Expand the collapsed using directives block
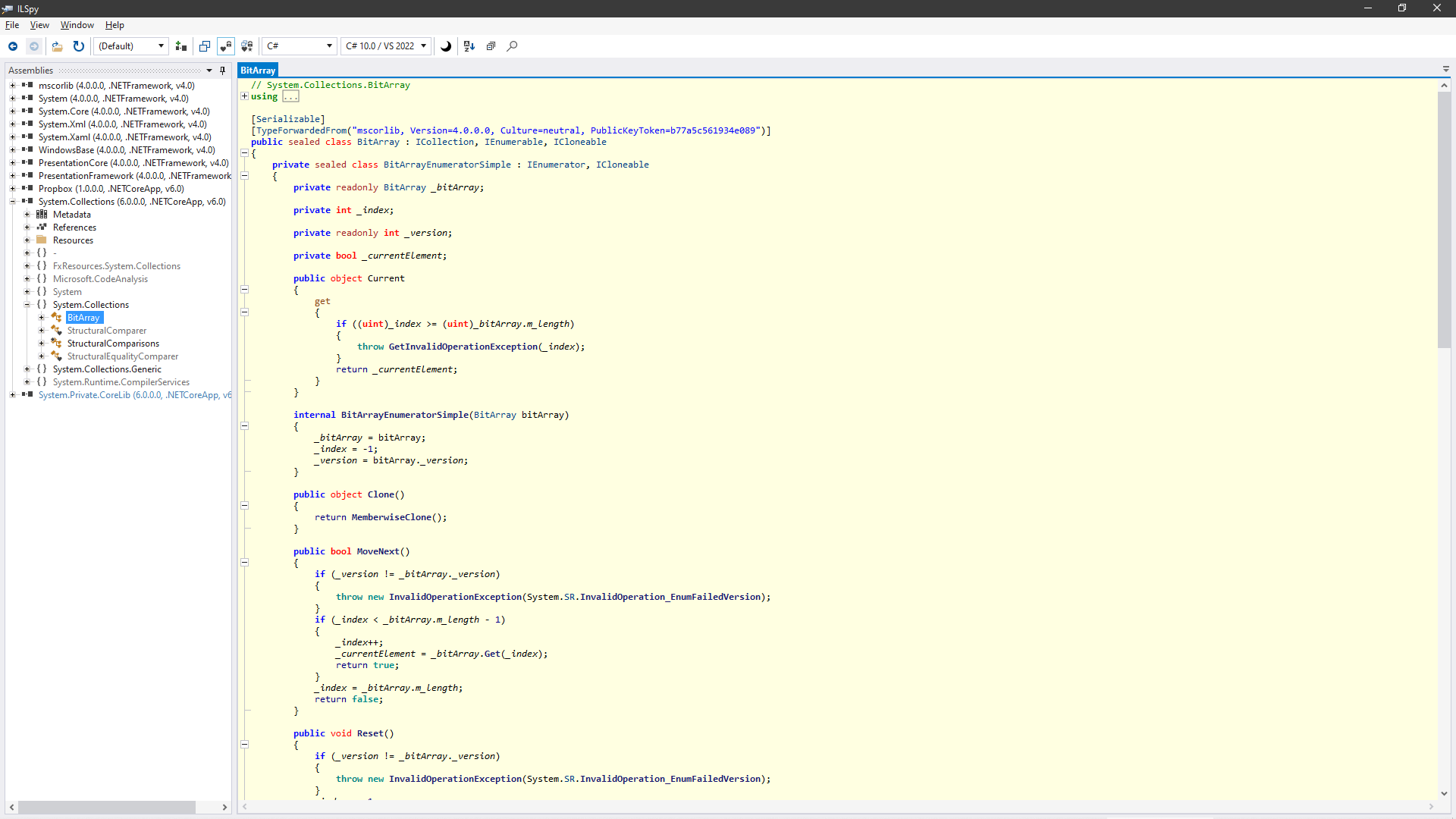1456x819 pixels. 244,96
